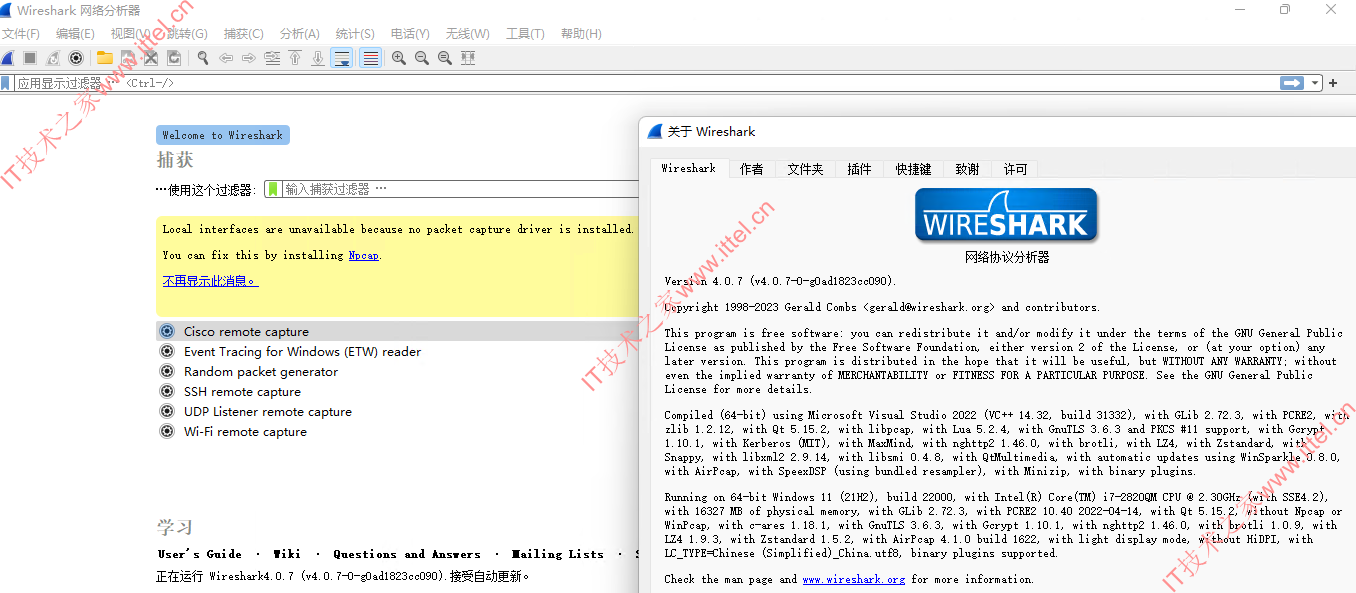Click the Wireshark logo in About dialog
1356x593 pixels.
pyautogui.click(x=1006, y=215)
